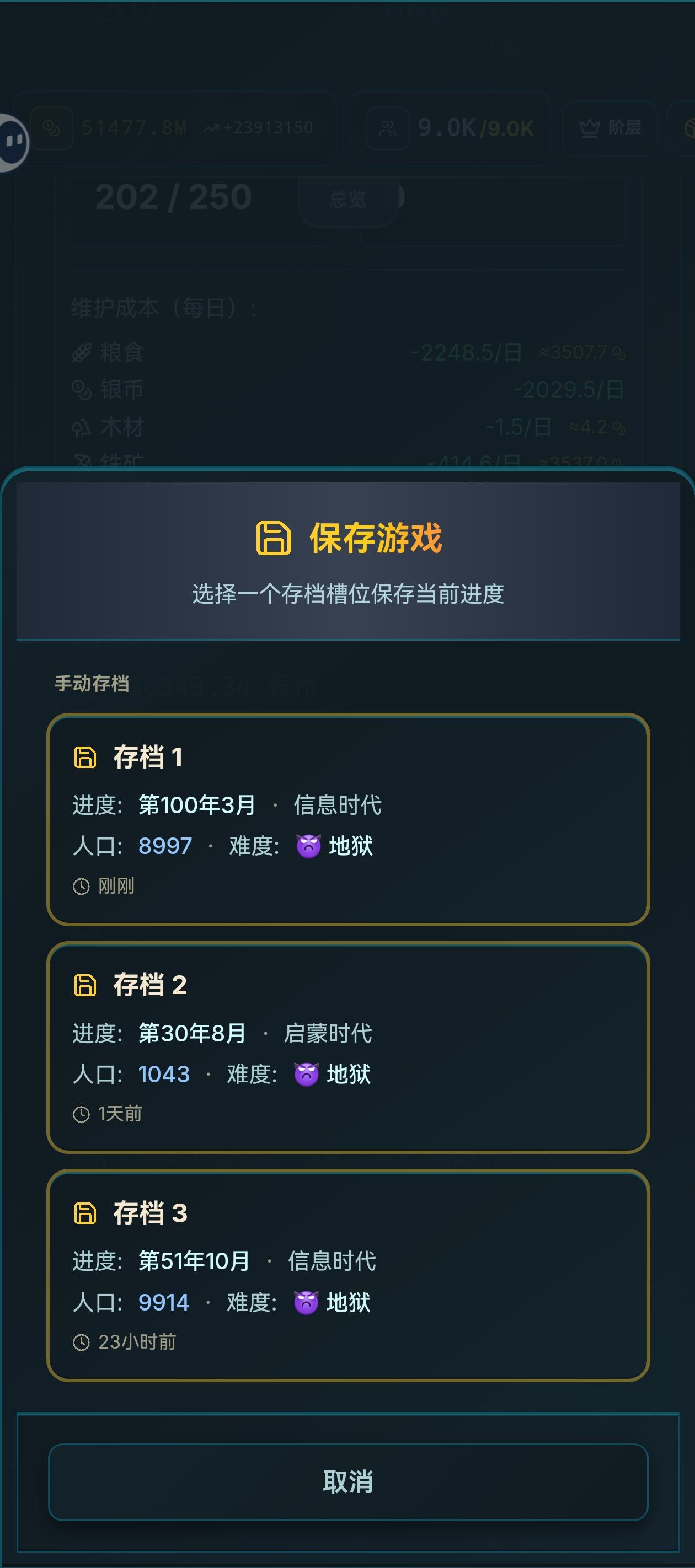Click the clock icon beside 1天前
The height and width of the screenshot is (1568, 695).
point(81,1114)
